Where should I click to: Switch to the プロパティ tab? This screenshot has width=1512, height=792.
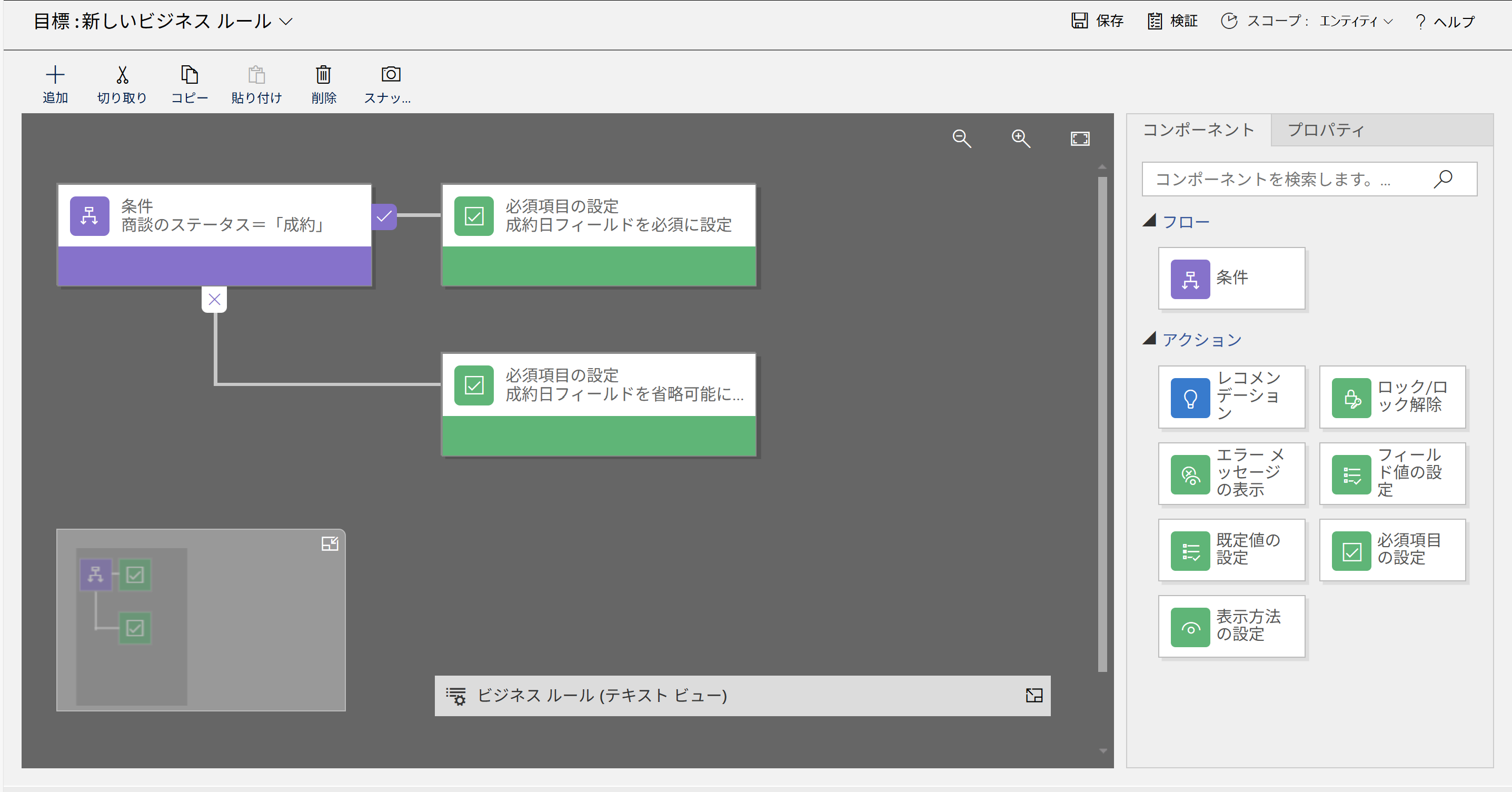tap(1325, 130)
